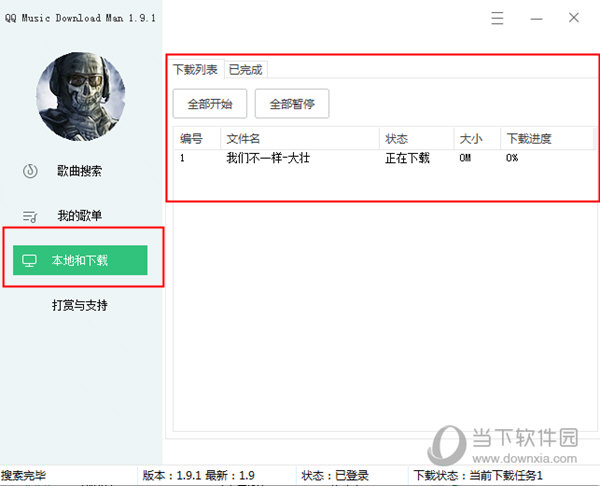Click the 文件名 column header
Image resolution: width=600 pixels, height=486 pixels.
pos(244,139)
